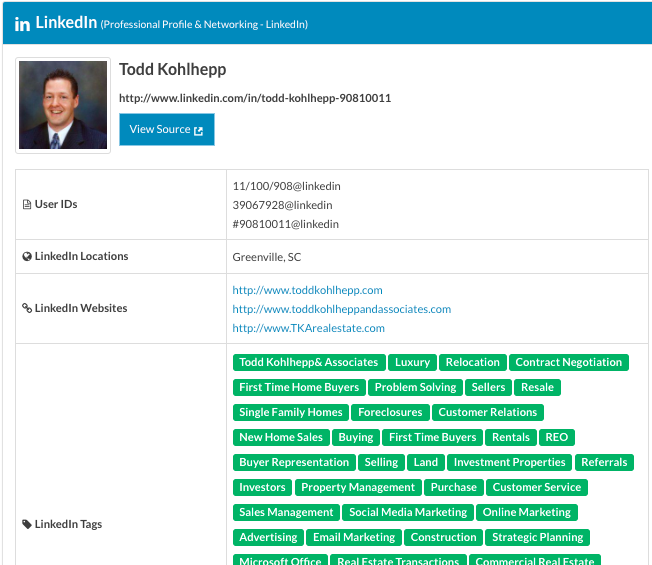Select the Selling tag
Image resolution: width=652 pixels, height=565 pixels.
point(381,462)
